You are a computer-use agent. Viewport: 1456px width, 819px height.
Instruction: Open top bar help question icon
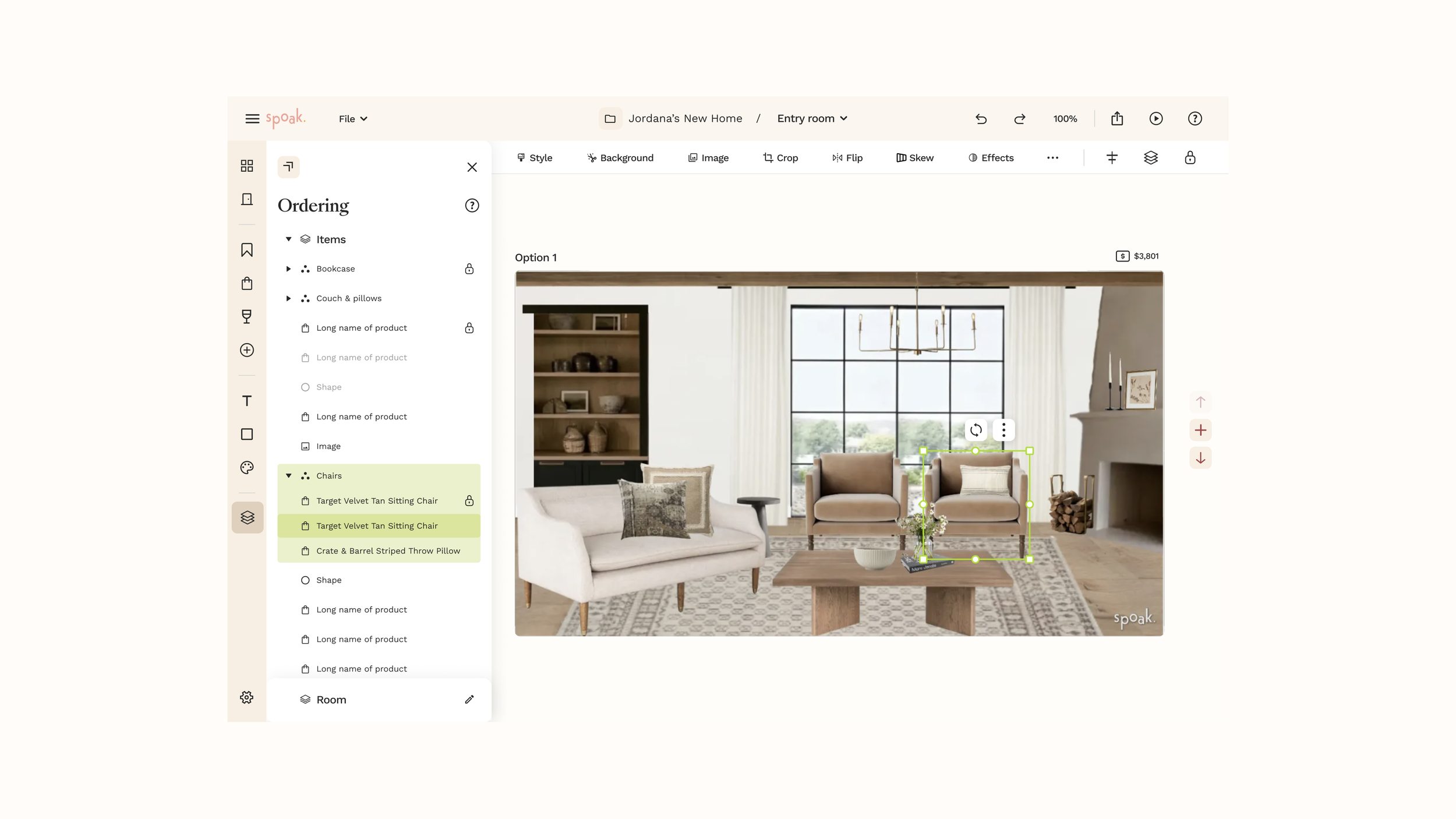point(1195,119)
